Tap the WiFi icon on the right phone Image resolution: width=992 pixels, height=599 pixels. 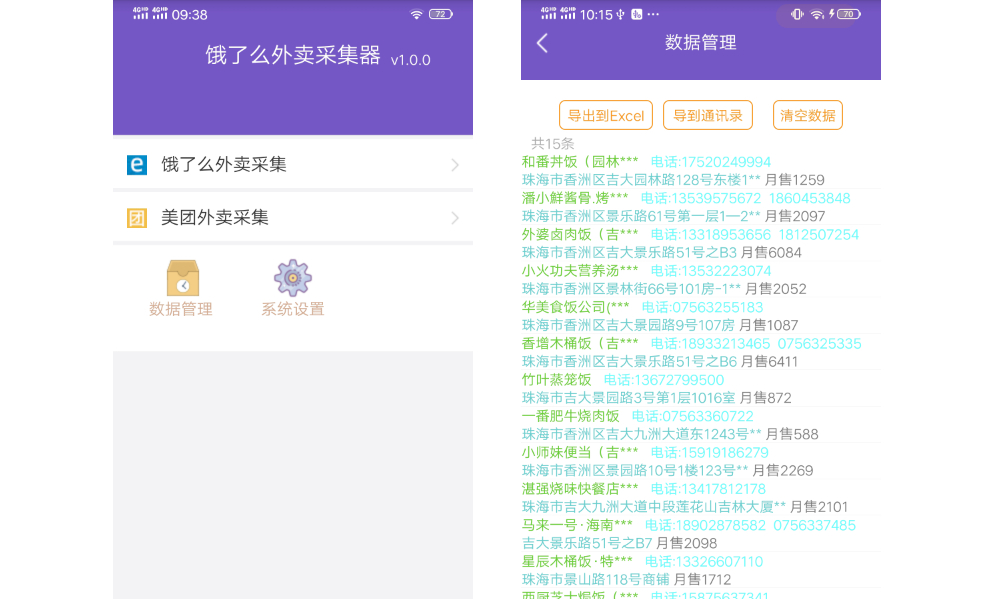pos(817,14)
